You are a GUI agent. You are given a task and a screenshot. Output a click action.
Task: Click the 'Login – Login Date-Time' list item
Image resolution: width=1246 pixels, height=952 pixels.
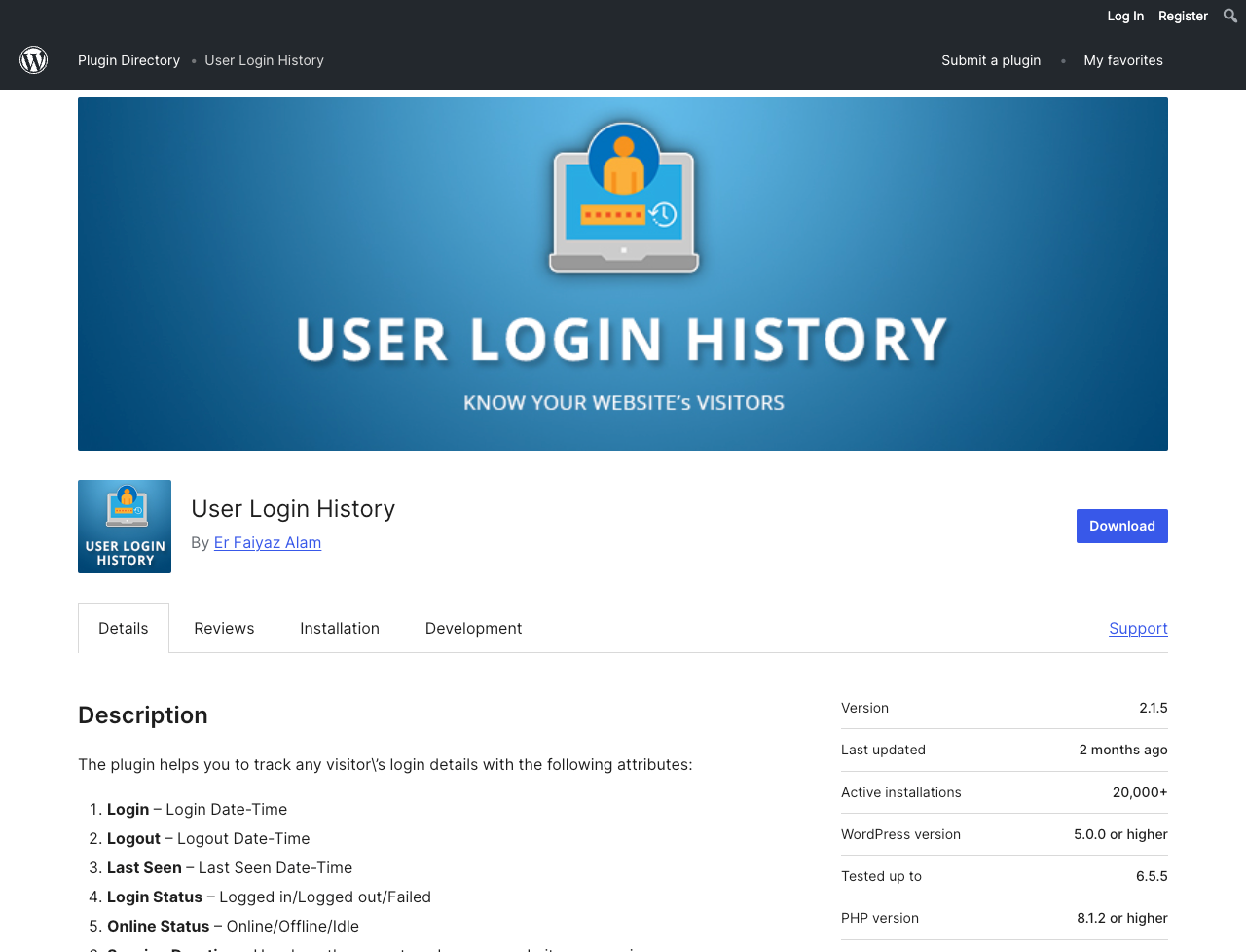[x=197, y=809]
